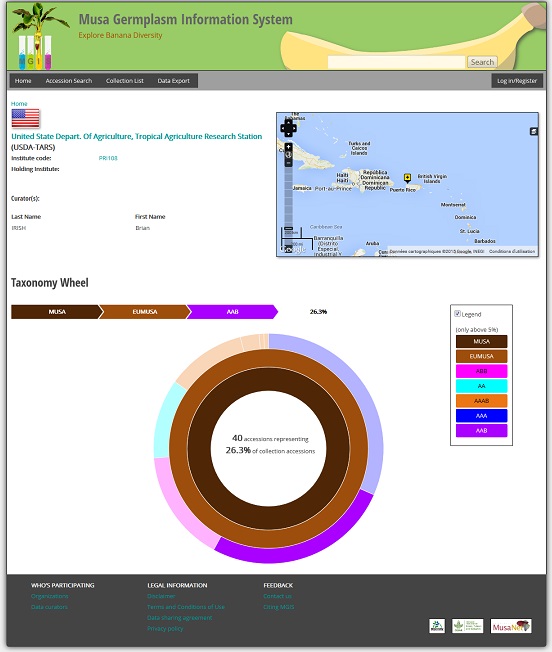The width and height of the screenshot is (552, 652).
Task: Select the EUMUSA legend swatch
Action: click(481, 356)
